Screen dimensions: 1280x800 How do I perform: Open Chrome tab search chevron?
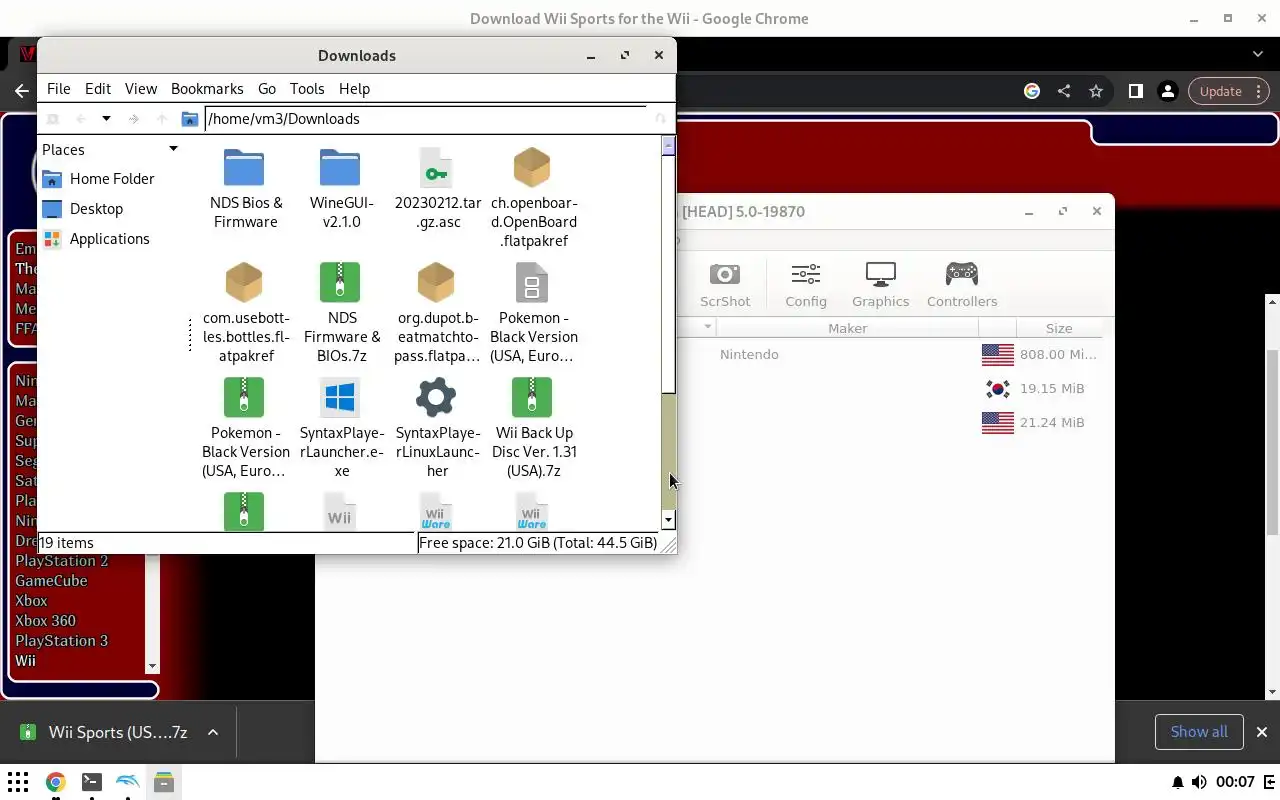click(x=1258, y=54)
